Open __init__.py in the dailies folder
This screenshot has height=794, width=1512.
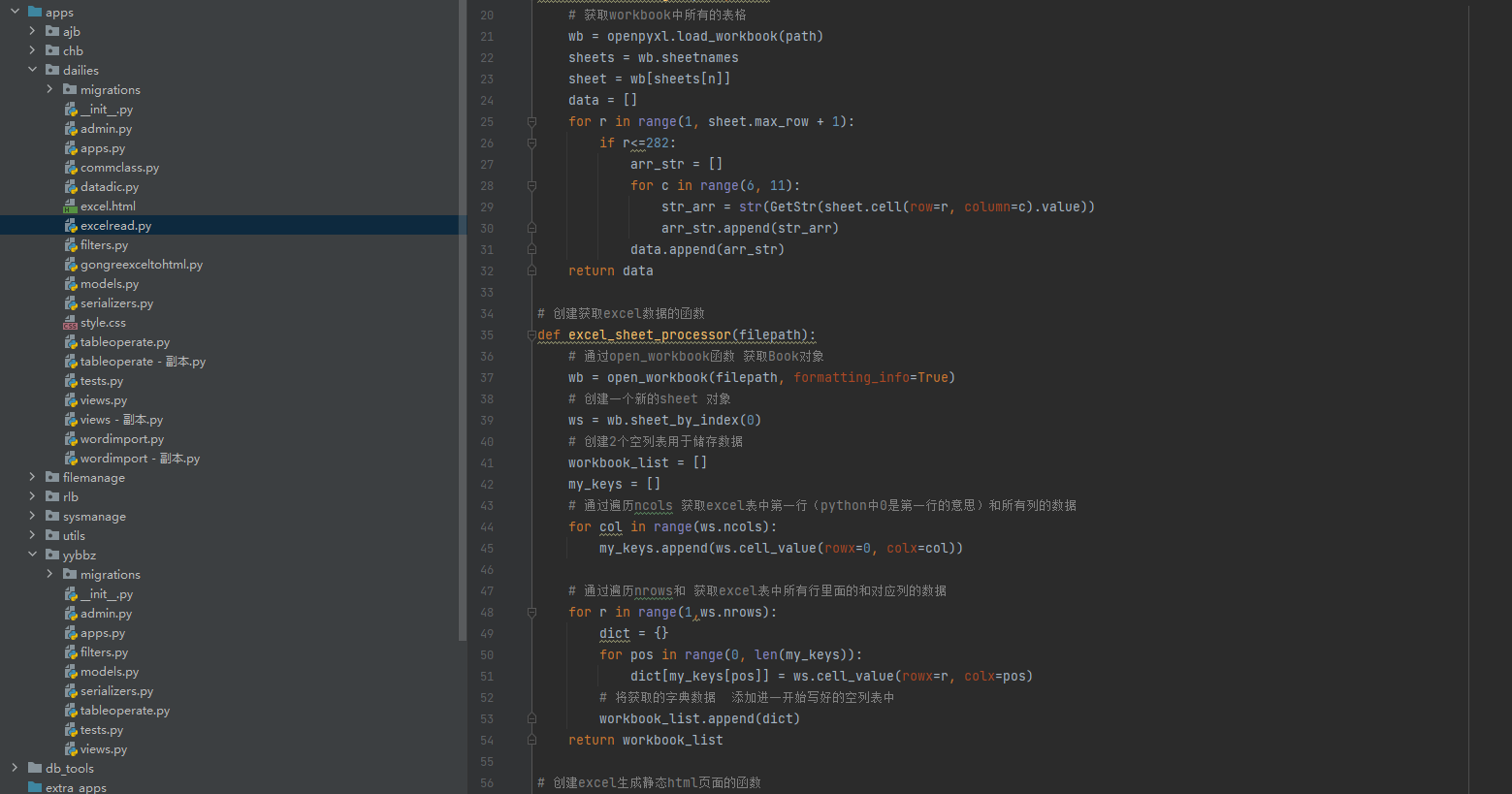[107, 110]
